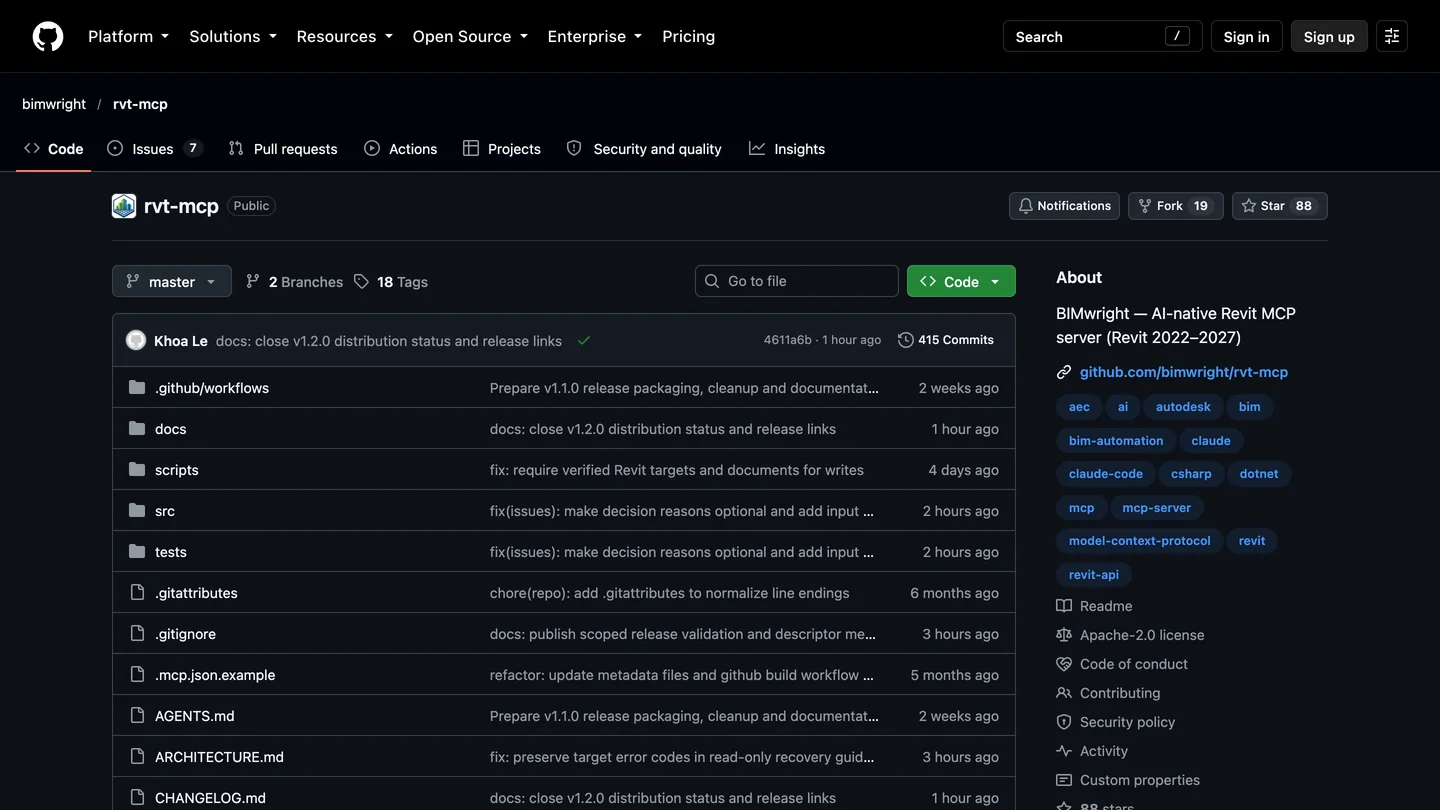
Task: Switch to the Pull requests tab
Action: 283,149
